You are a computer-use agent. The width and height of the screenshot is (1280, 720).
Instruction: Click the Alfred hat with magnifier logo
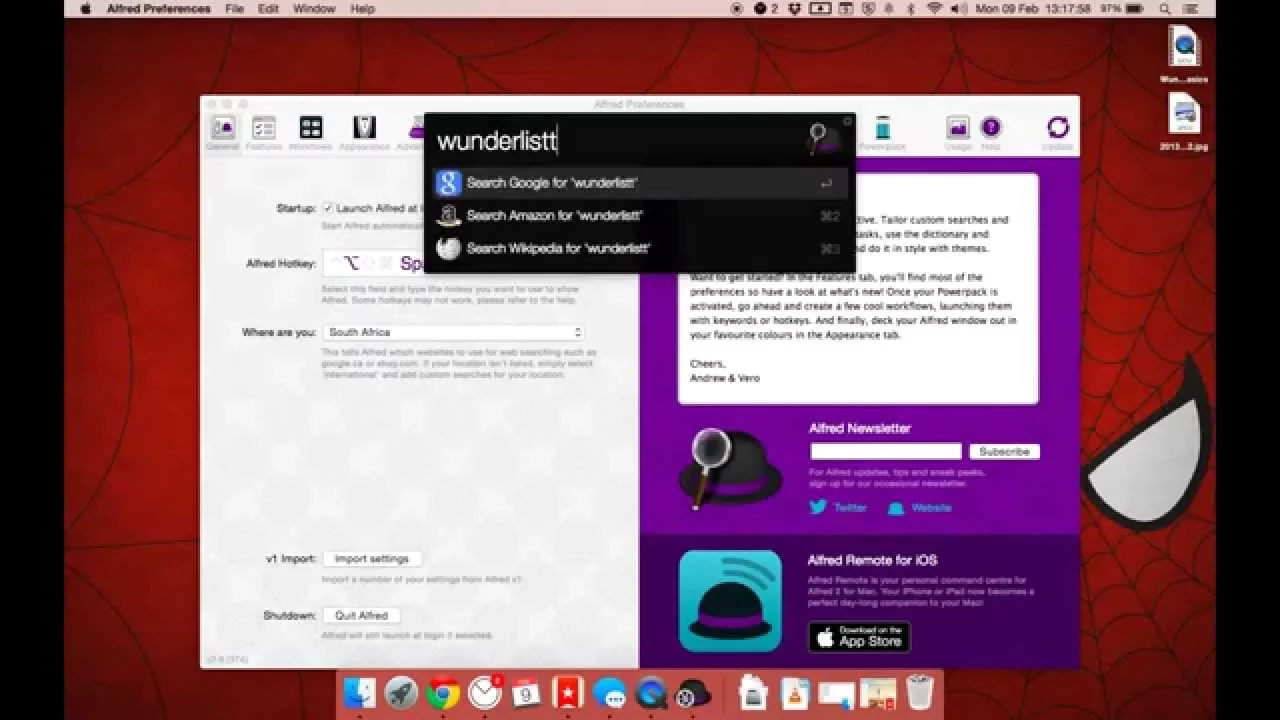pyautogui.click(x=729, y=469)
